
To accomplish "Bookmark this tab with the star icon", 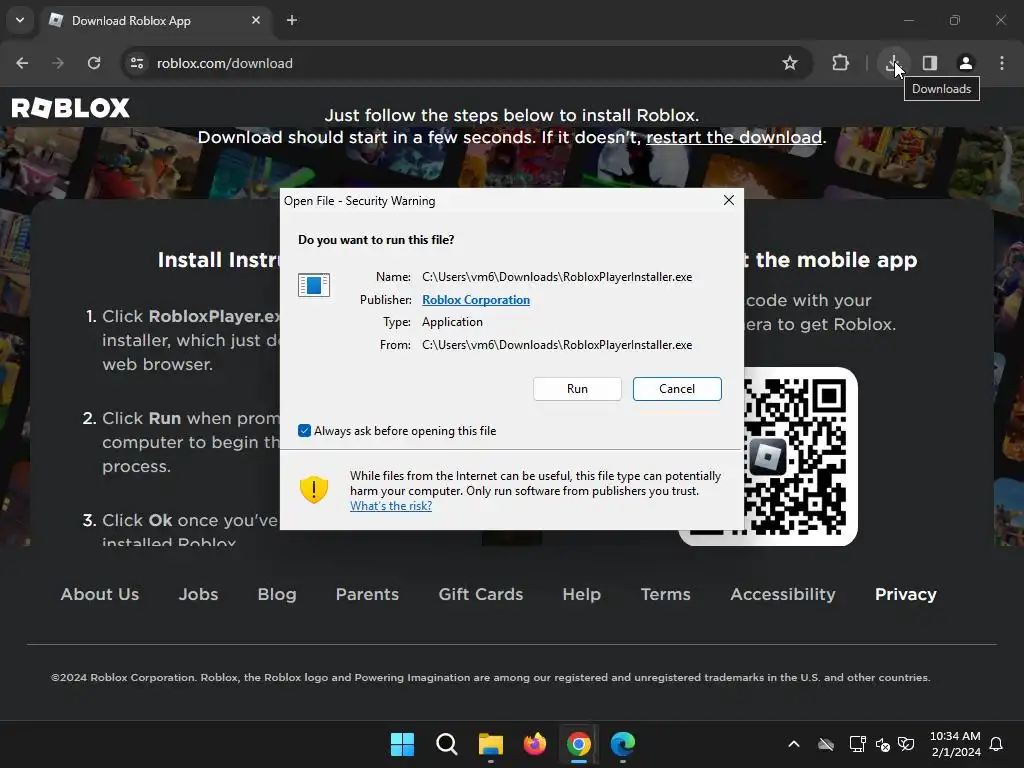I will (790, 63).
